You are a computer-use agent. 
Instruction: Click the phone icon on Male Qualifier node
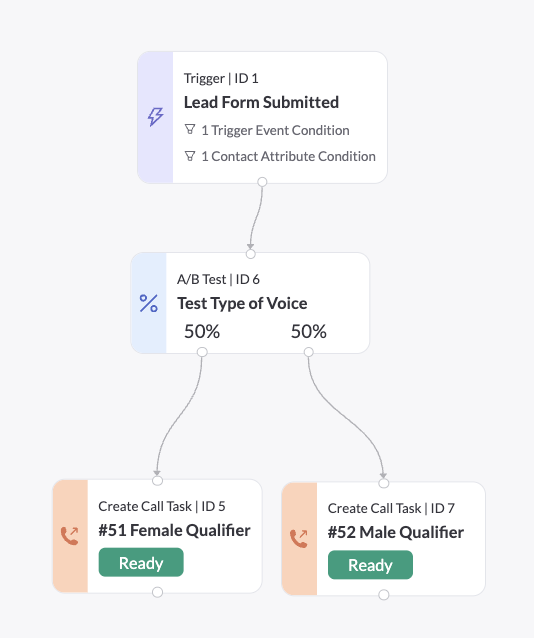tap(299, 538)
